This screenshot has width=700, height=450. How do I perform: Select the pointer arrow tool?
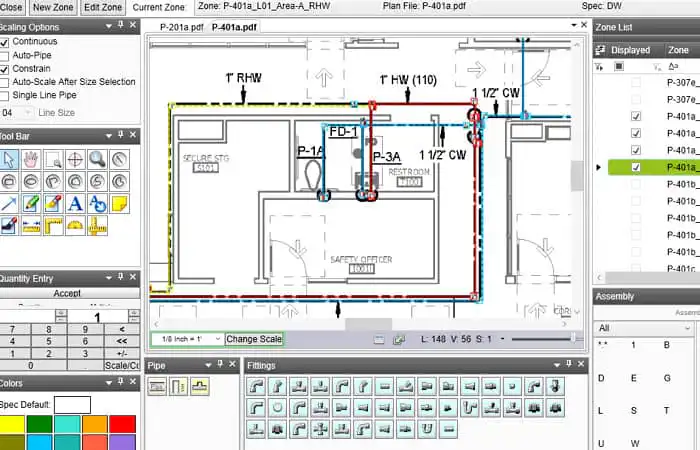coord(9,159)
